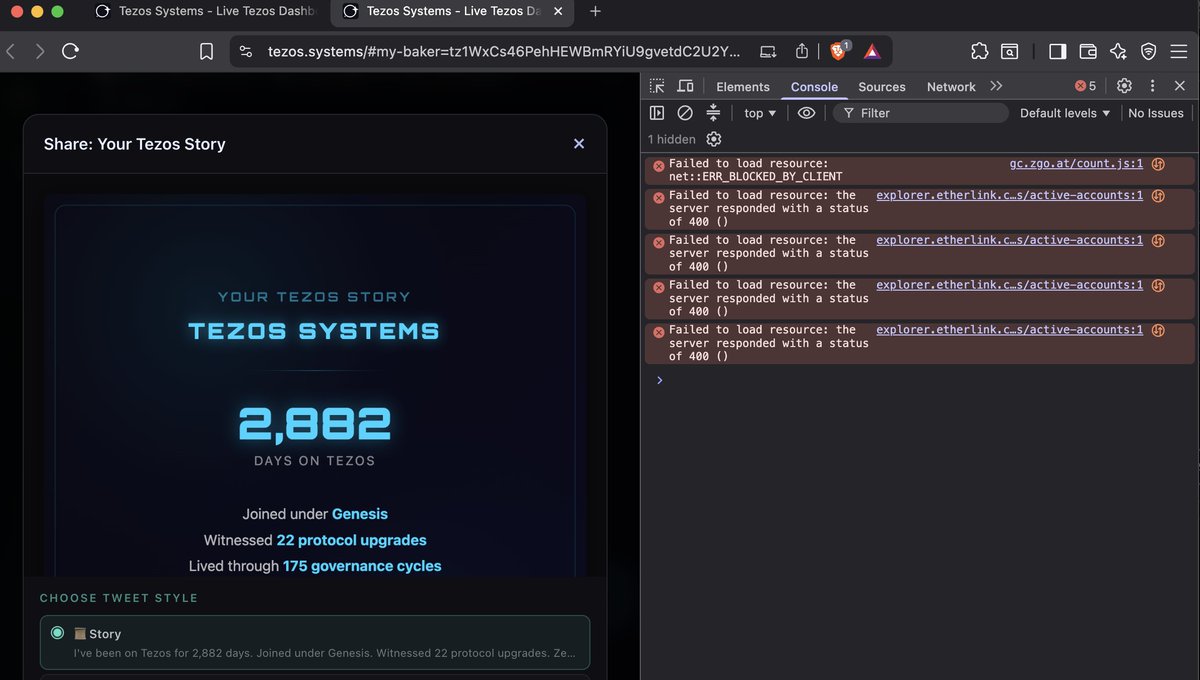
Task: Open the console settings gear near '1 hidden'
Action: point(713,139)
